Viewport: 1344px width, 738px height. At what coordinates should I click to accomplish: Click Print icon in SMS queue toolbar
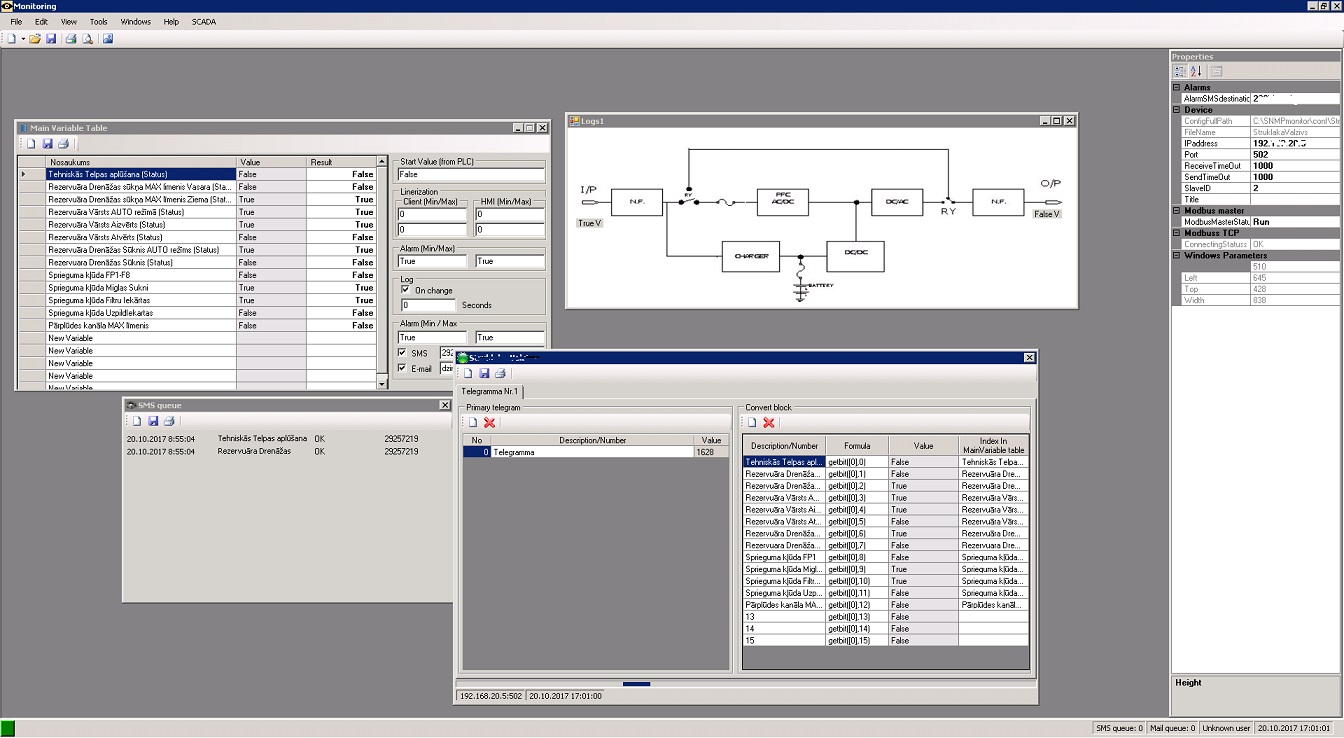169,421
